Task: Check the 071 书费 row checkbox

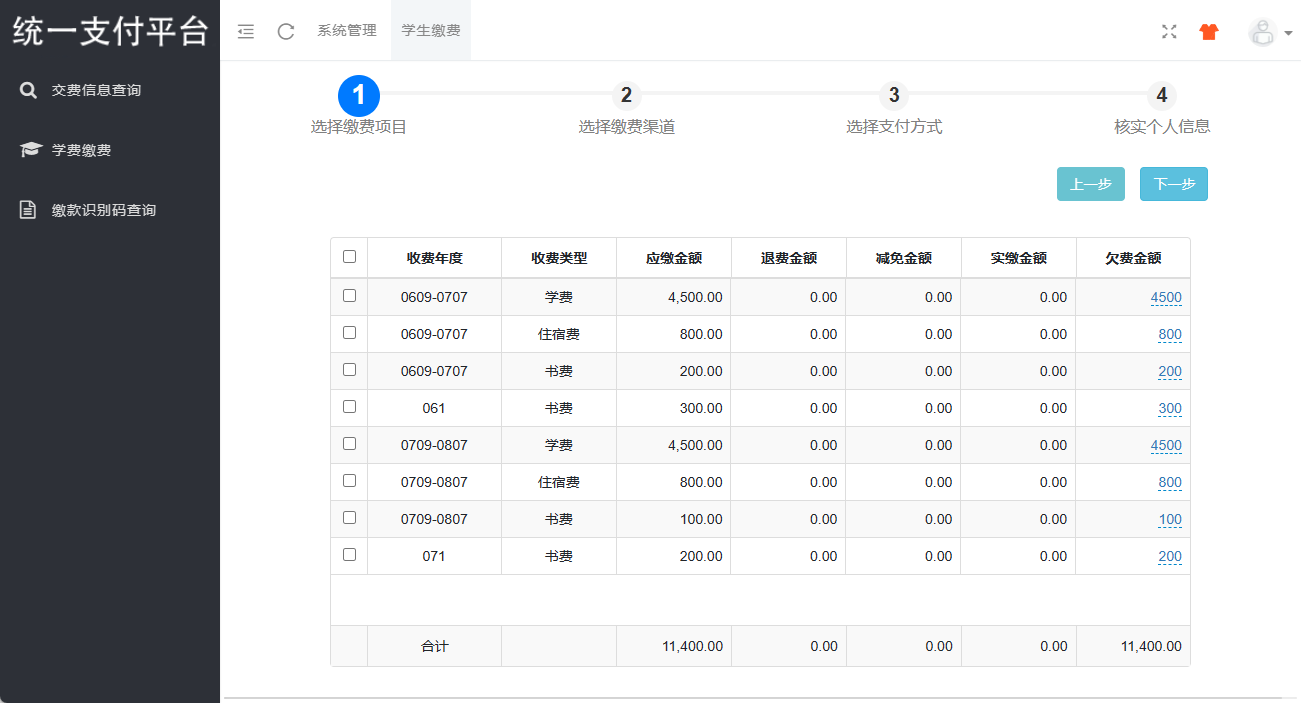Action: coord(349,555)
